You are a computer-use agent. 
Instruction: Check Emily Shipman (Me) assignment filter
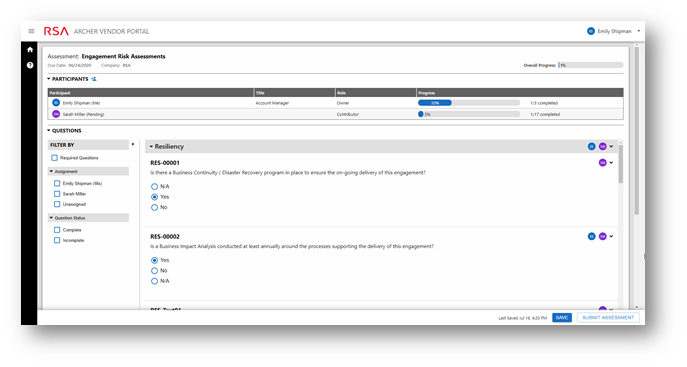click(x=57, y=183)
